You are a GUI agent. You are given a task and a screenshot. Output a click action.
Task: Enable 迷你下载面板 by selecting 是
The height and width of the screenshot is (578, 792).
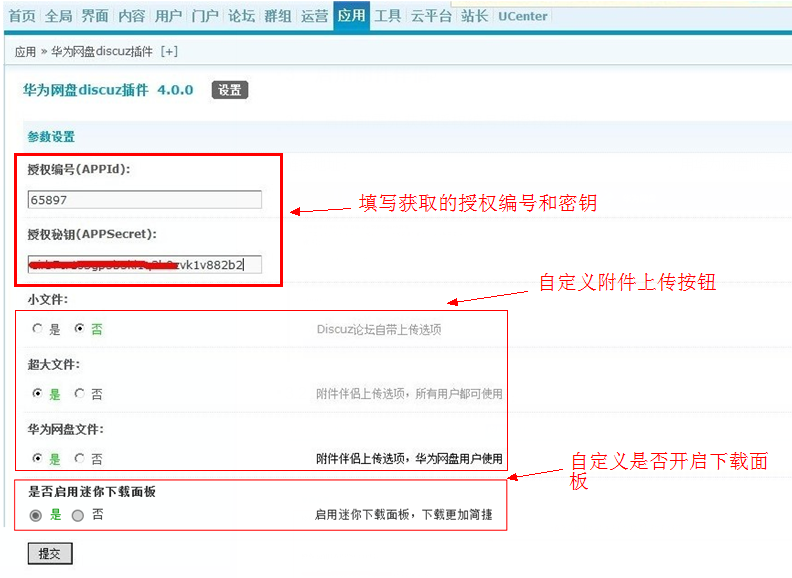36,515
